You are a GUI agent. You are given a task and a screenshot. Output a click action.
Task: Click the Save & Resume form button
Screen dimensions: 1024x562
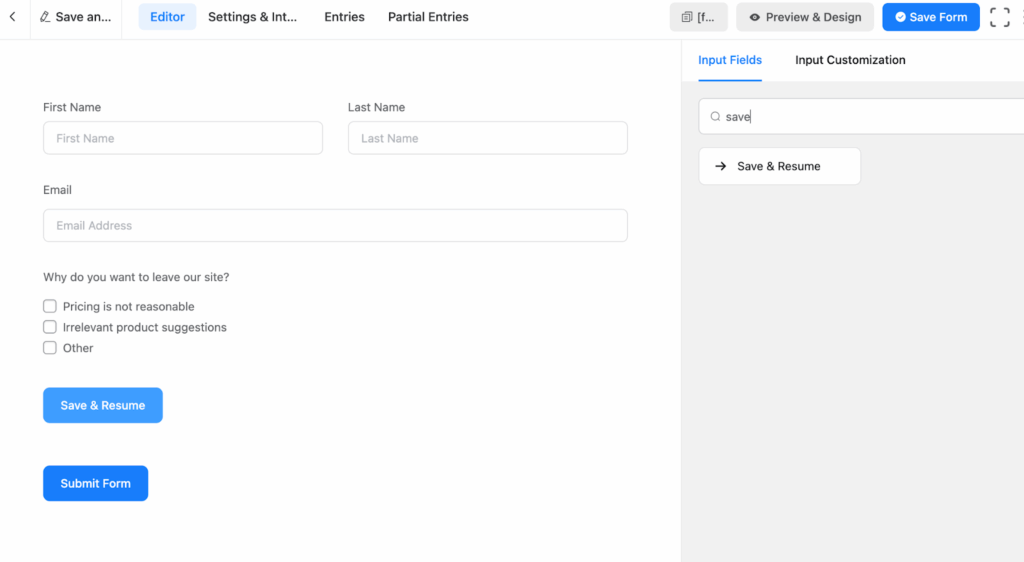click(103, 405)
